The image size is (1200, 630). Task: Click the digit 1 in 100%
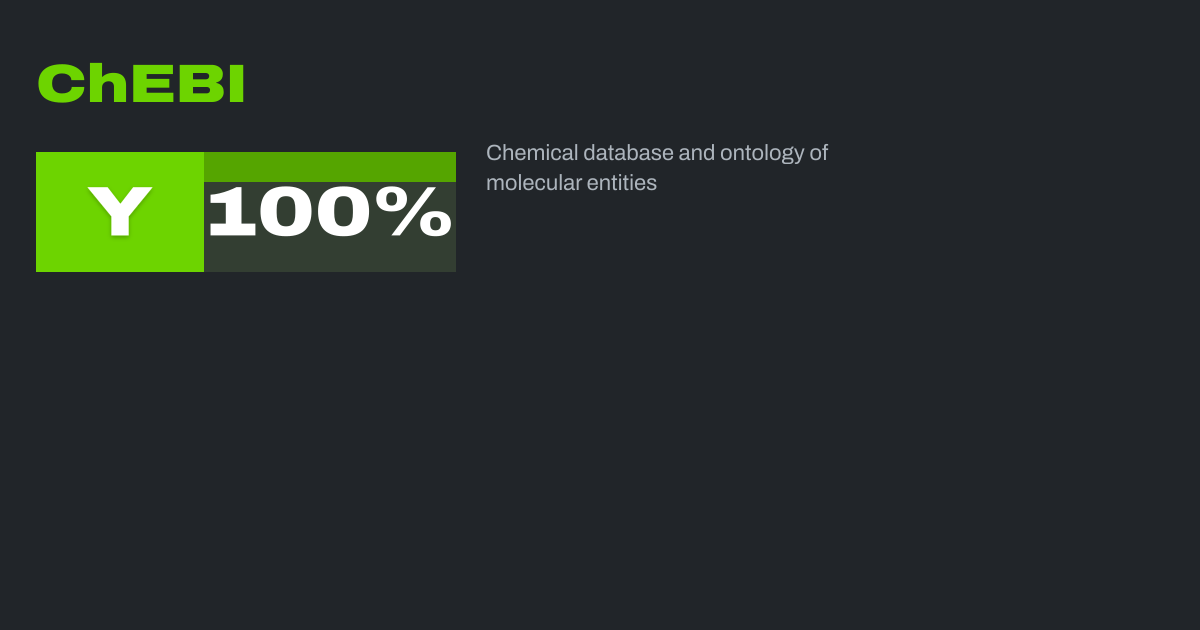click(230, 212)
